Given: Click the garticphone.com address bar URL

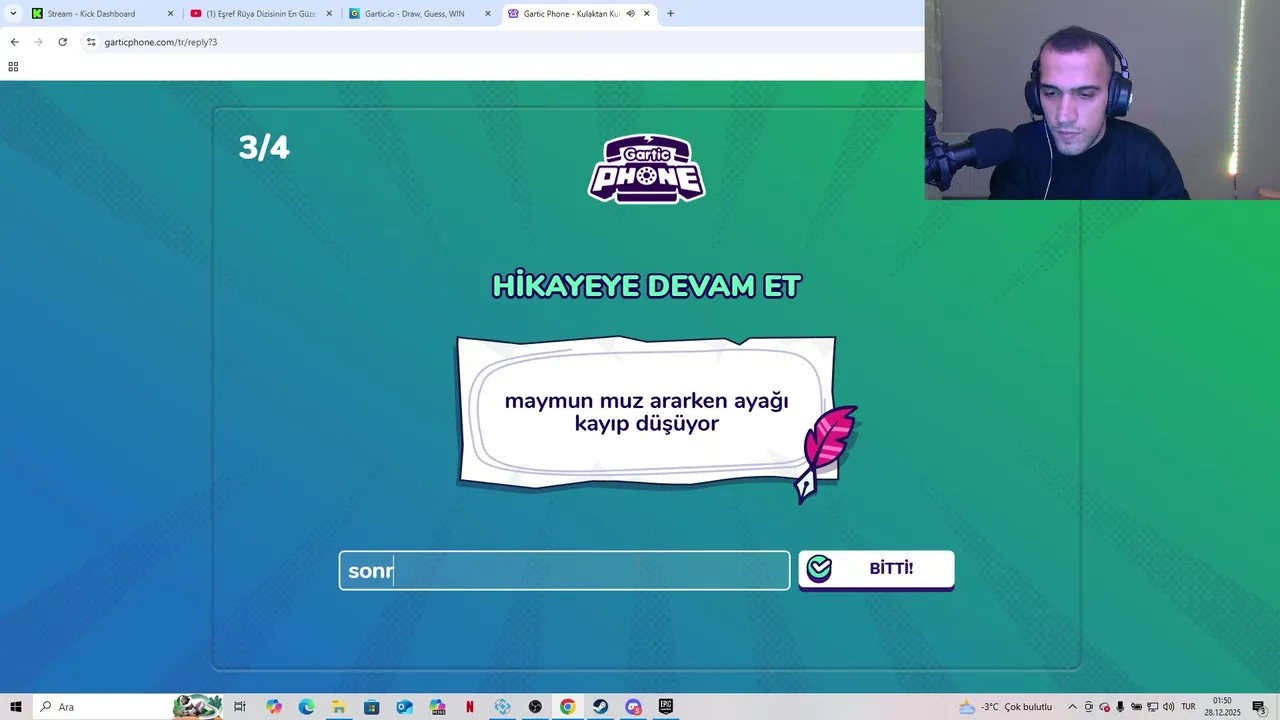Looking at the screenshot, I should (160, 42).
